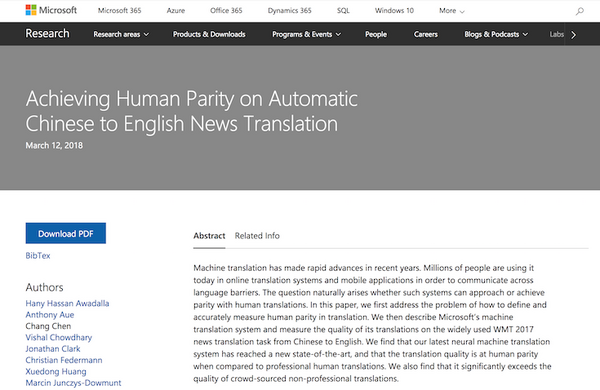
Task: Click the Microsoft logo
Action: (x=51, y=10)
